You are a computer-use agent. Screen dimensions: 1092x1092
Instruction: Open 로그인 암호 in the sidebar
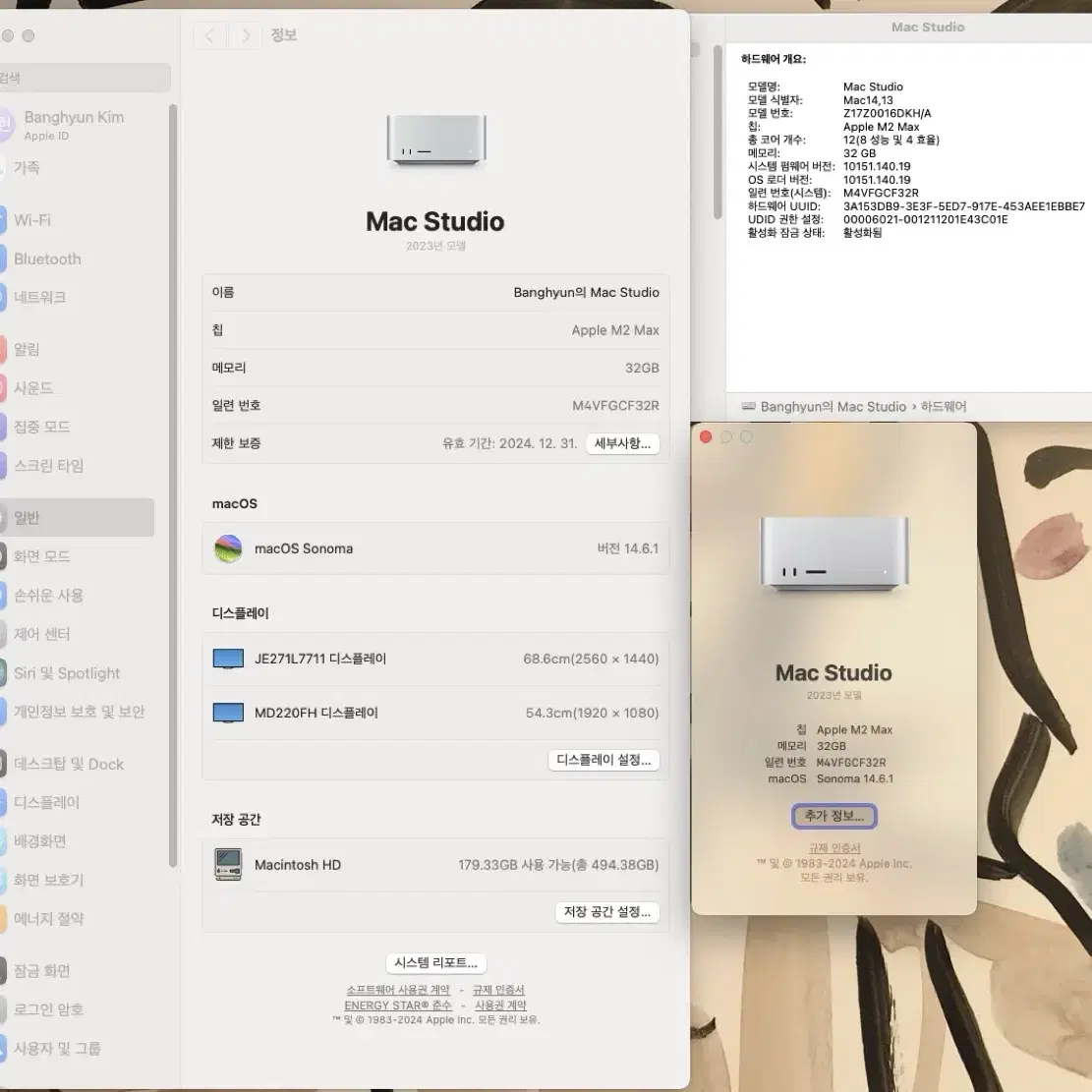pyautogui.click(x=49, y=1009)
